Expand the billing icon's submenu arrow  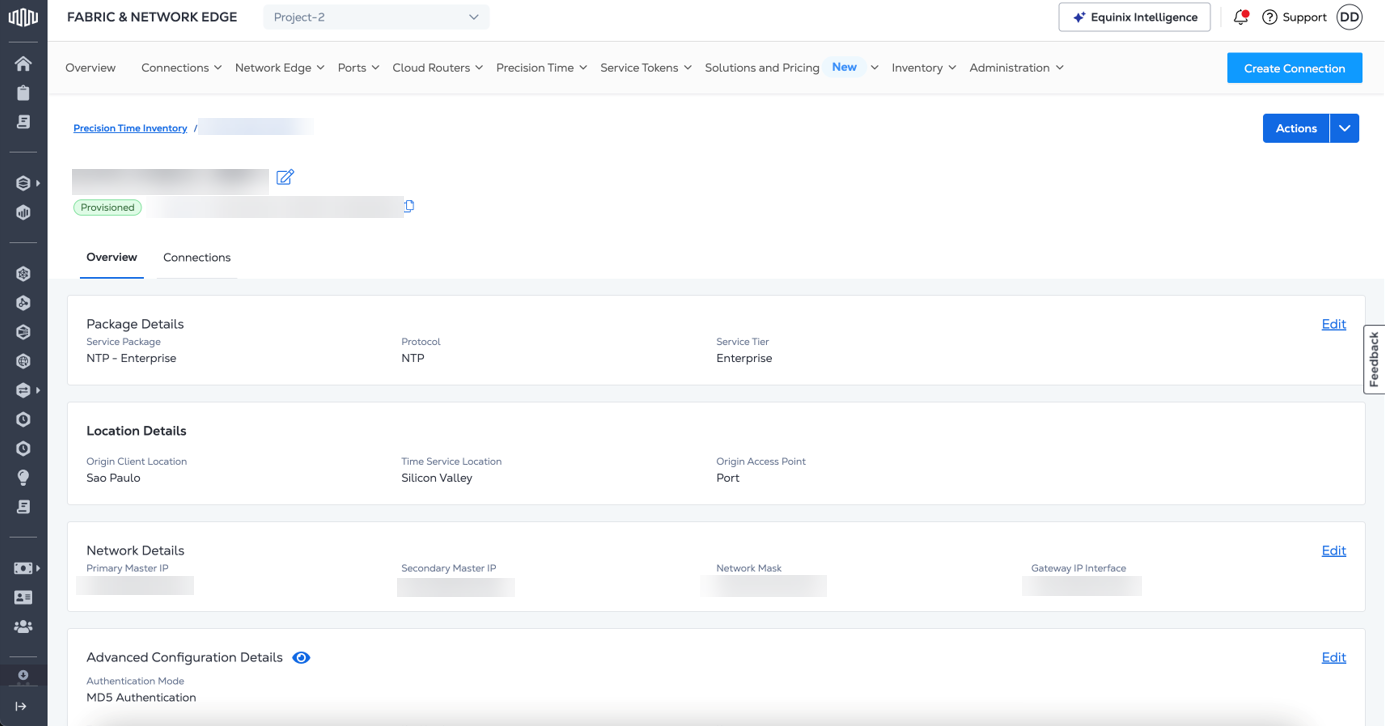(38, 568)
